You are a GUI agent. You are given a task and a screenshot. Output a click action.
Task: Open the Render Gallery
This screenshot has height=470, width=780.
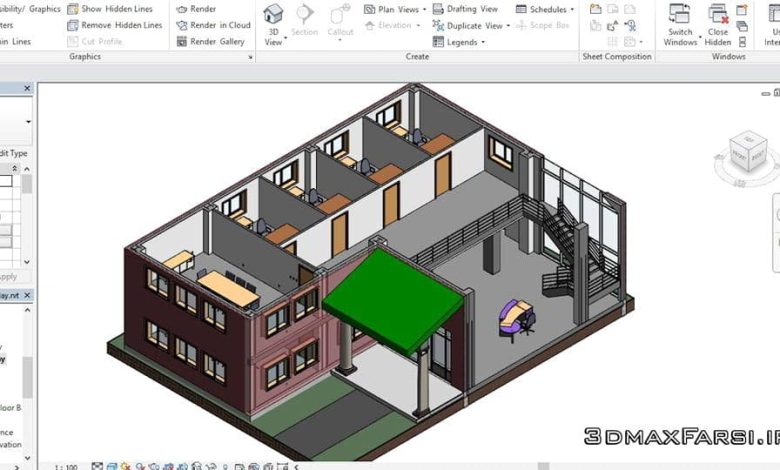[211, 41]
